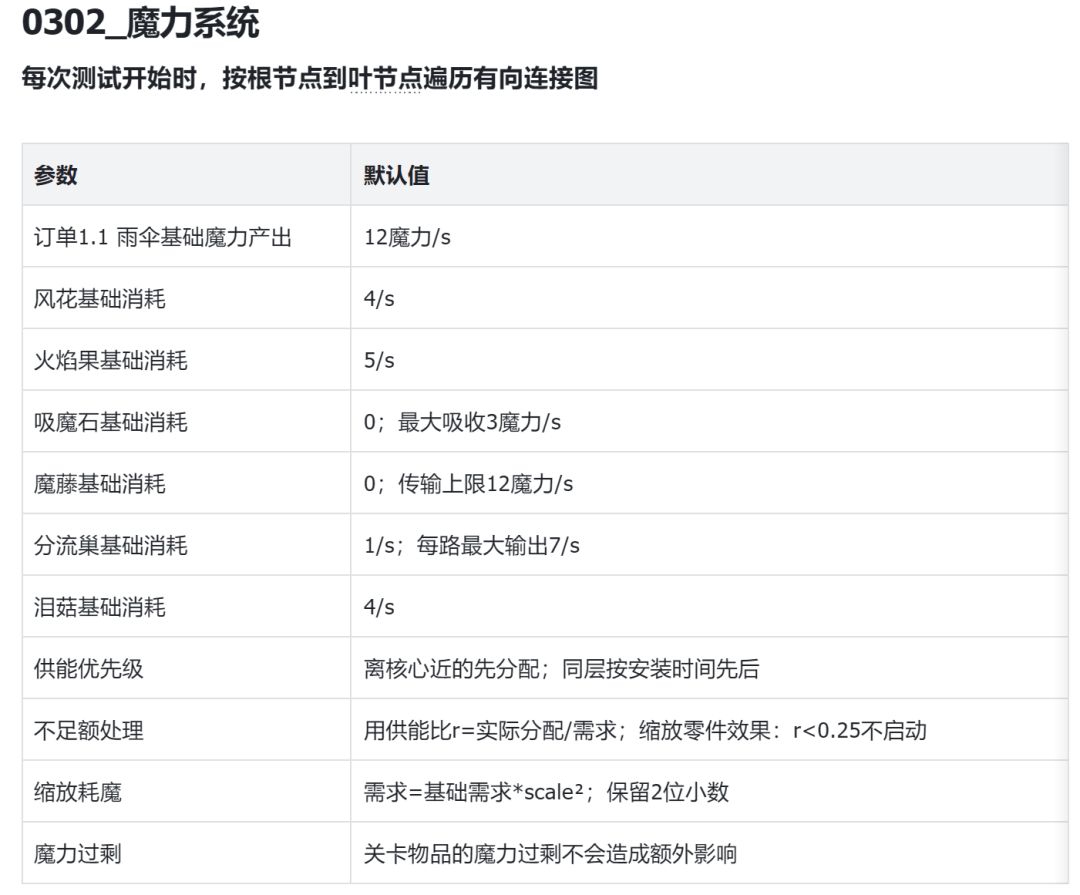Select the "供能优先级" parameter cell
The height and width of the screenshot is (895, 1080).
pos(186,668)
